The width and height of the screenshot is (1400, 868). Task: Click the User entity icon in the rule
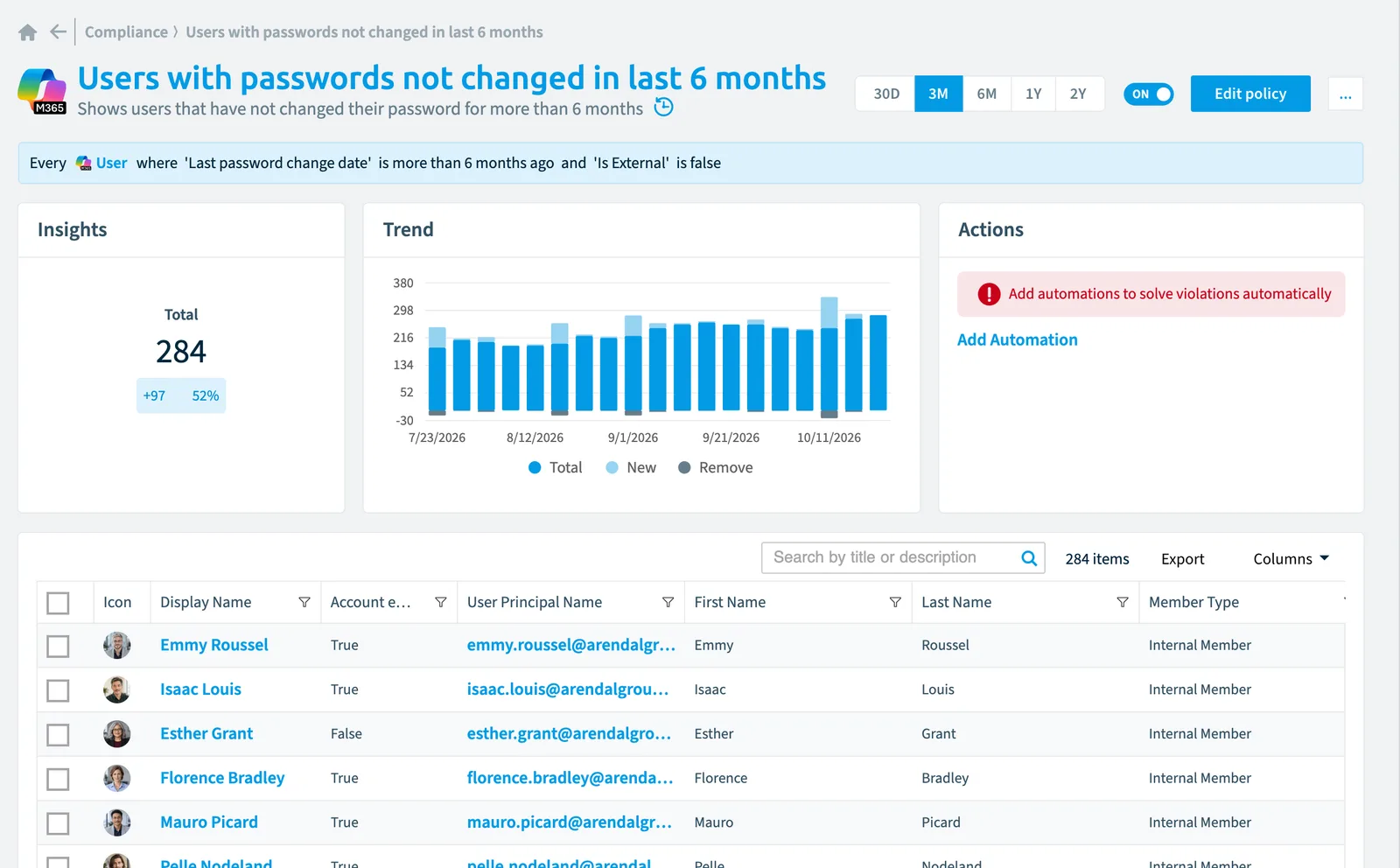(x=84, y=163)
